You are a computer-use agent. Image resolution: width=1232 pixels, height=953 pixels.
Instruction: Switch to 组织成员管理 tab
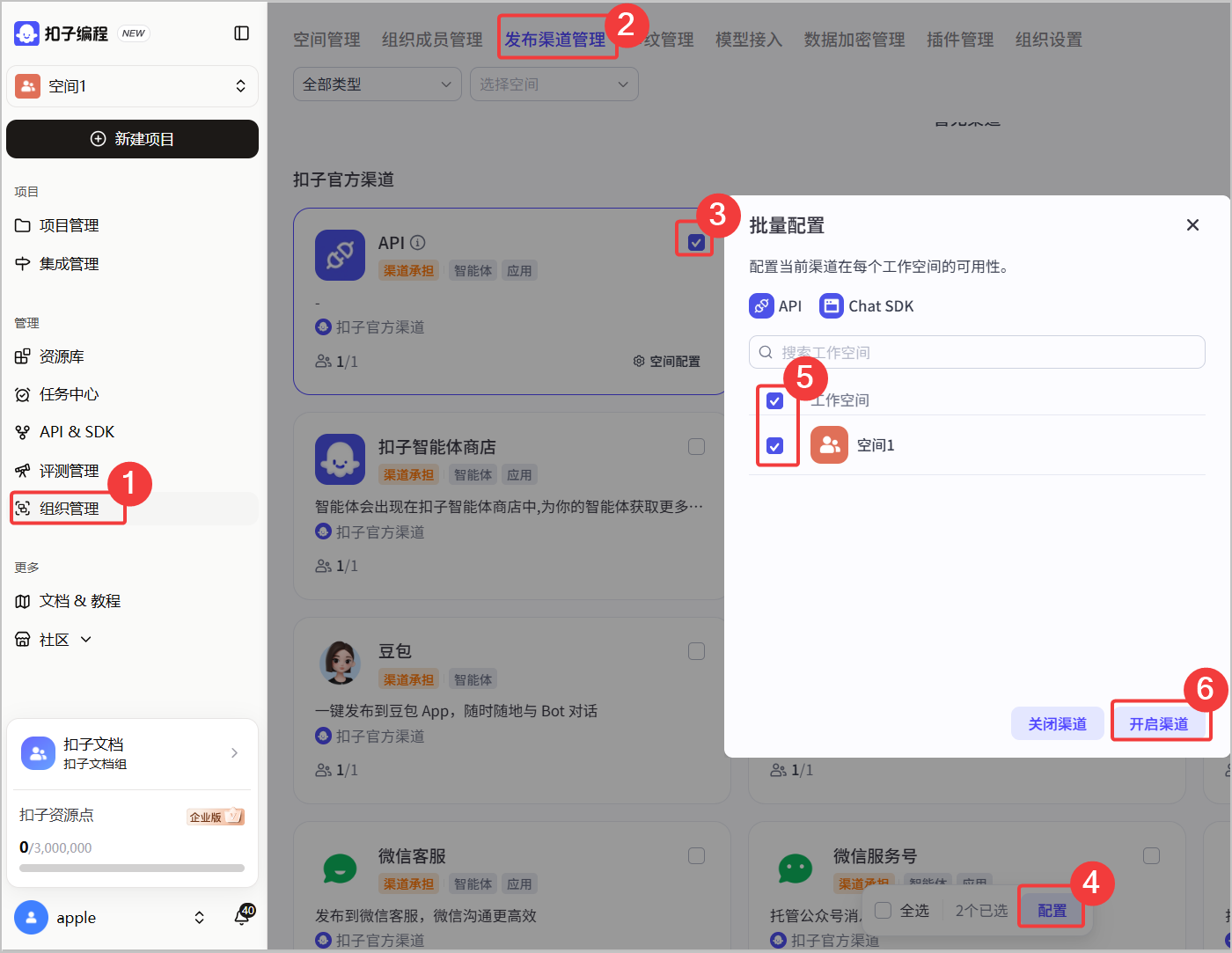[432, 40]
